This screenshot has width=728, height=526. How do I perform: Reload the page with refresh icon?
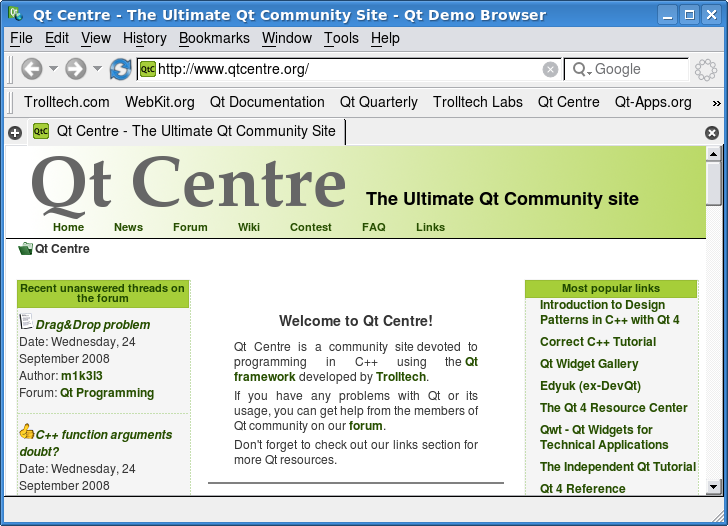pyautogui.click(x=120, y=69)
